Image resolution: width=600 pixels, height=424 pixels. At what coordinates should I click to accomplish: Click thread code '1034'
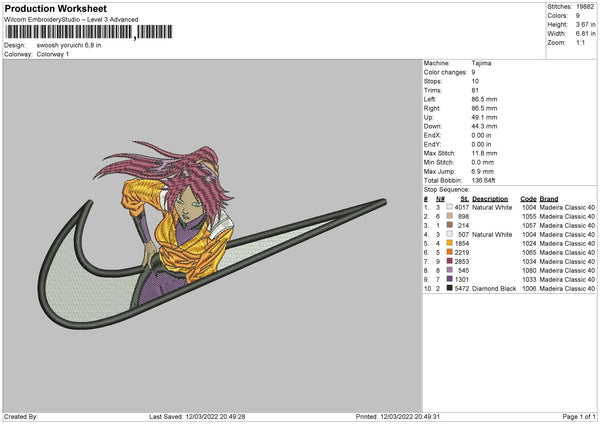pyautogui.click(x=529, y=261)
